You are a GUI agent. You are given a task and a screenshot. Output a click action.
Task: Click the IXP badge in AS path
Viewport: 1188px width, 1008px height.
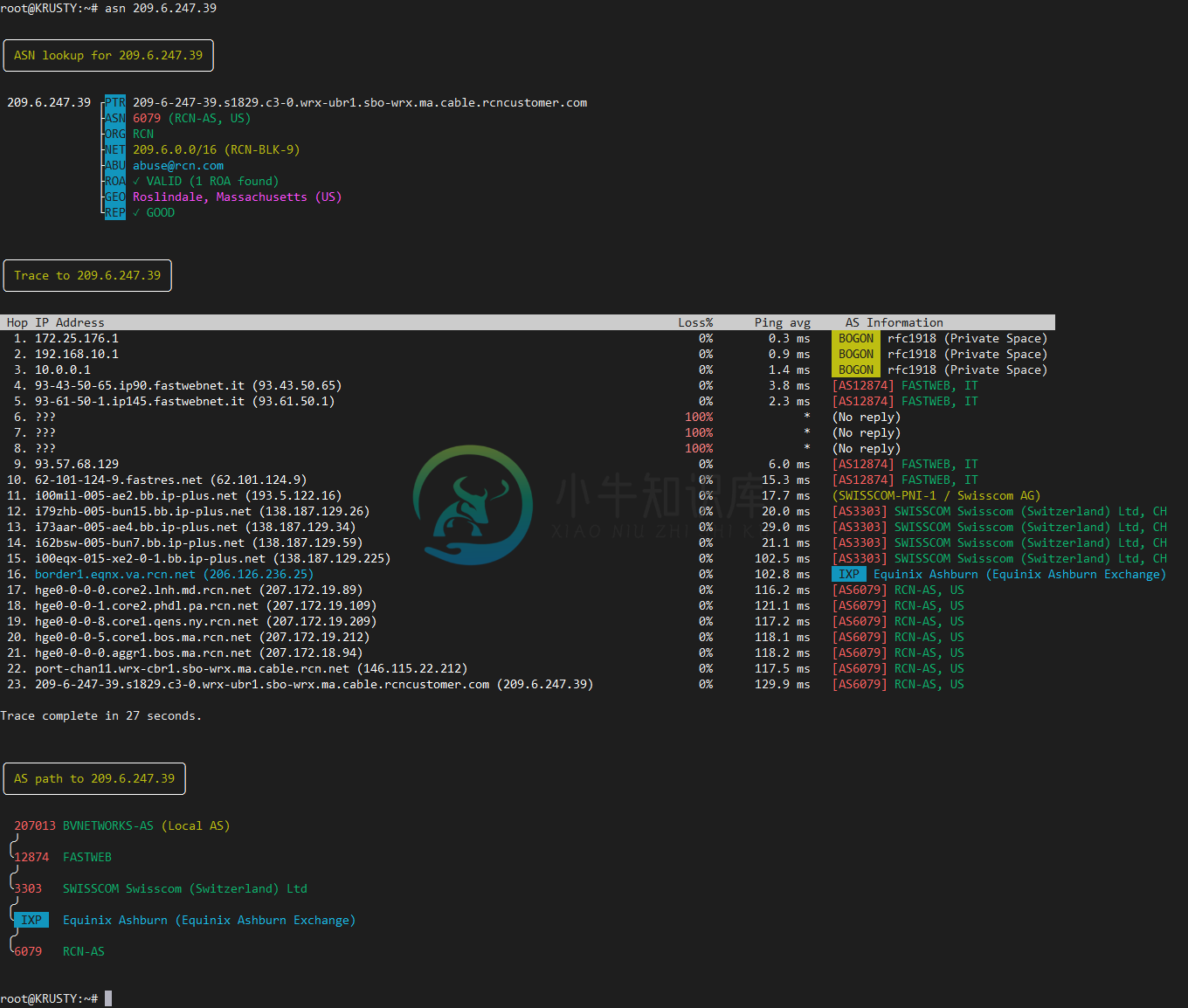tap(31, 920)
